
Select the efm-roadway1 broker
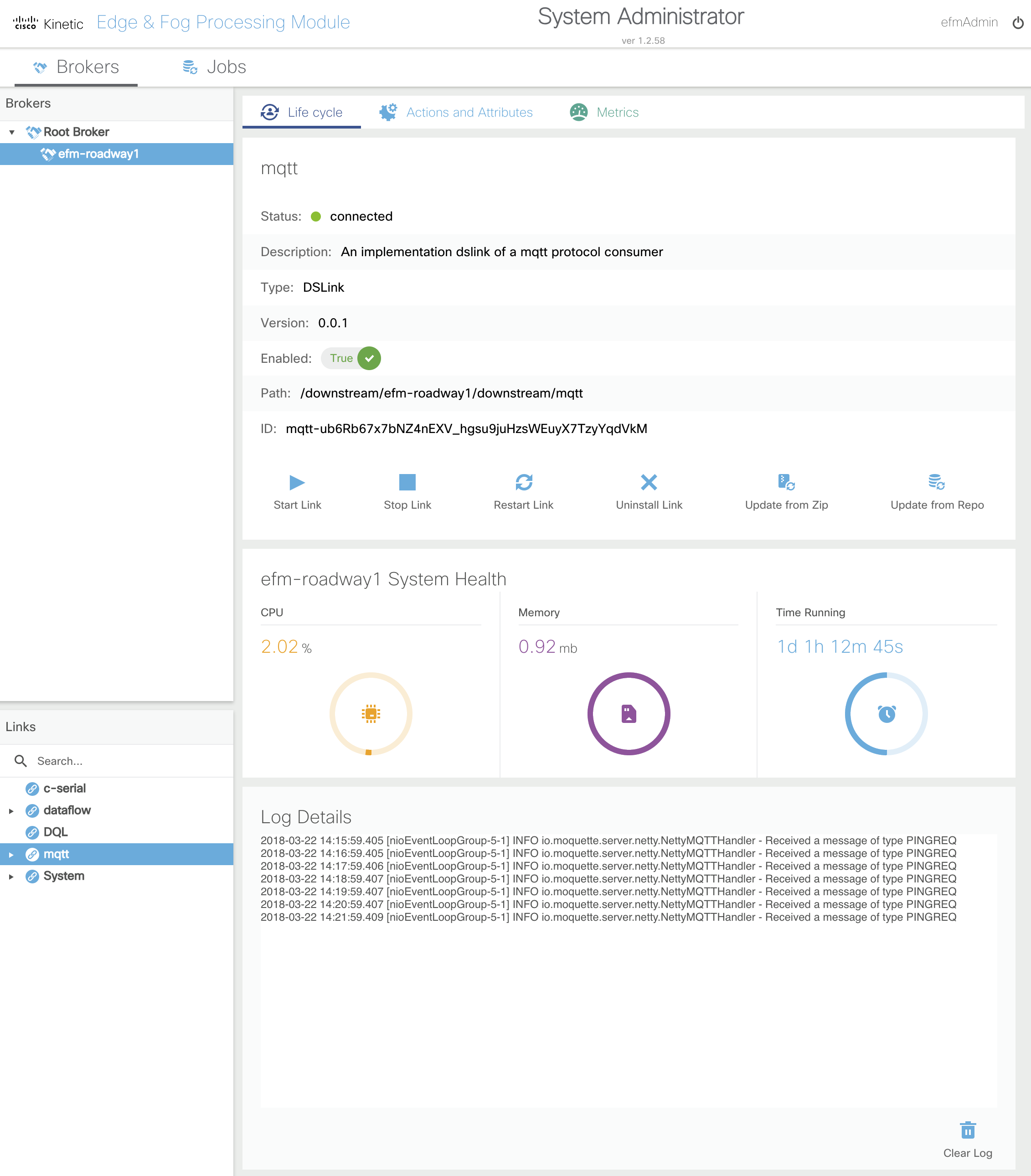coord(117,154)
